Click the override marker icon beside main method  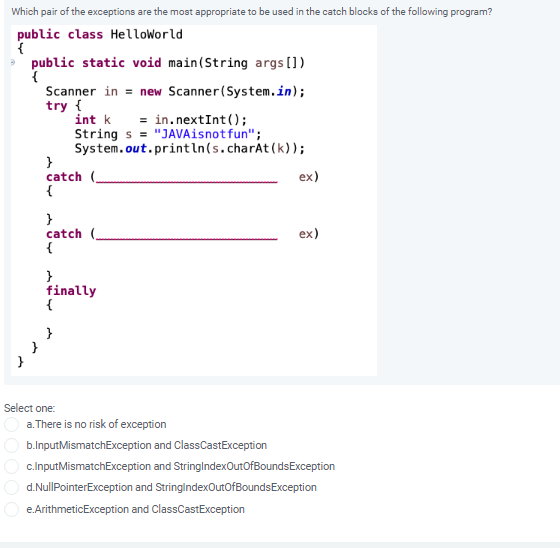click(x=13, y=63)
